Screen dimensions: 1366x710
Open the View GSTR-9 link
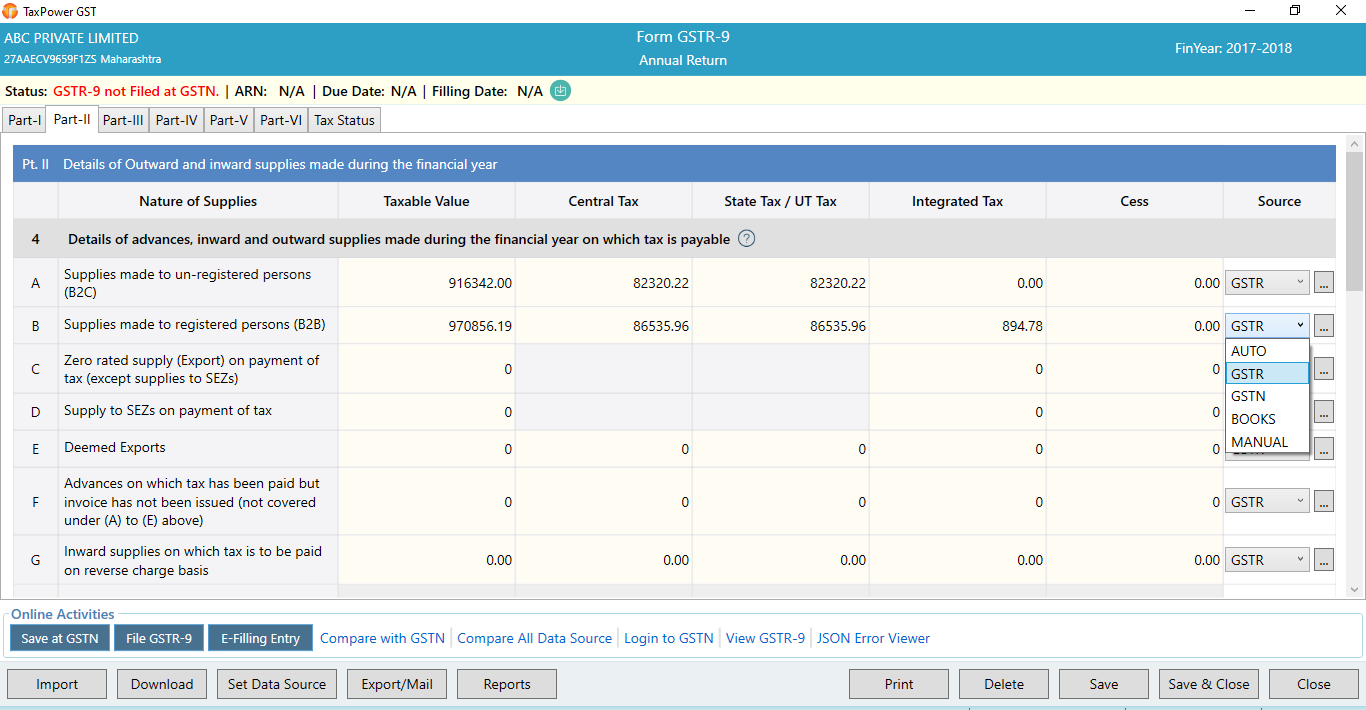(x=765, y=638)
